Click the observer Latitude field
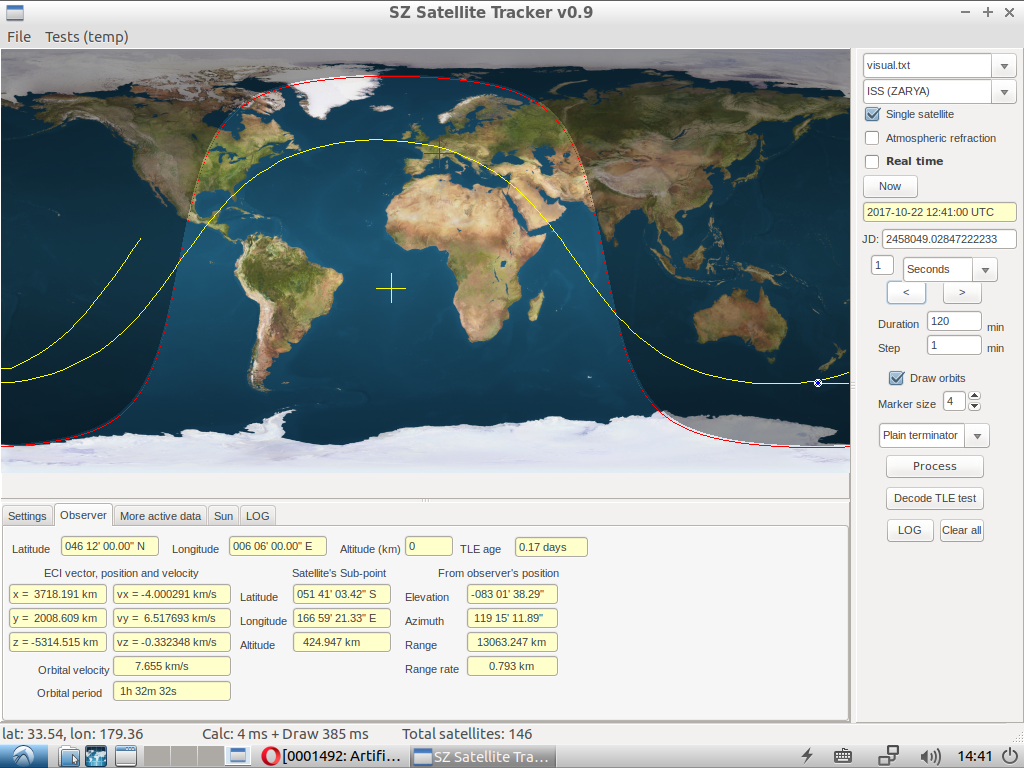This screenshot has height=768, width=1024. pyautogui.click(x=110, y=547)
